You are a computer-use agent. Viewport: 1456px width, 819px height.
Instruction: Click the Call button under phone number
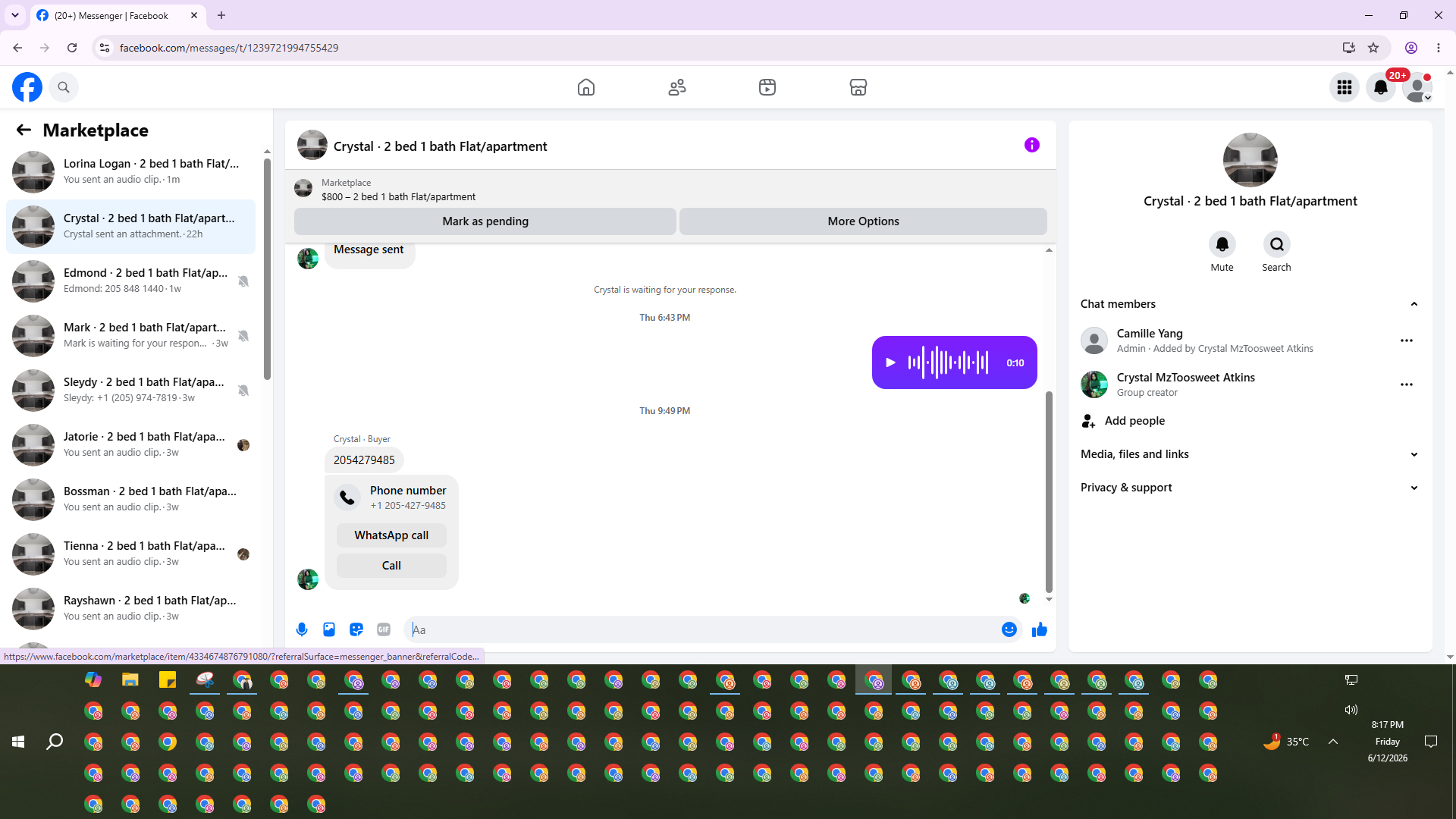(x=391, y=566)
